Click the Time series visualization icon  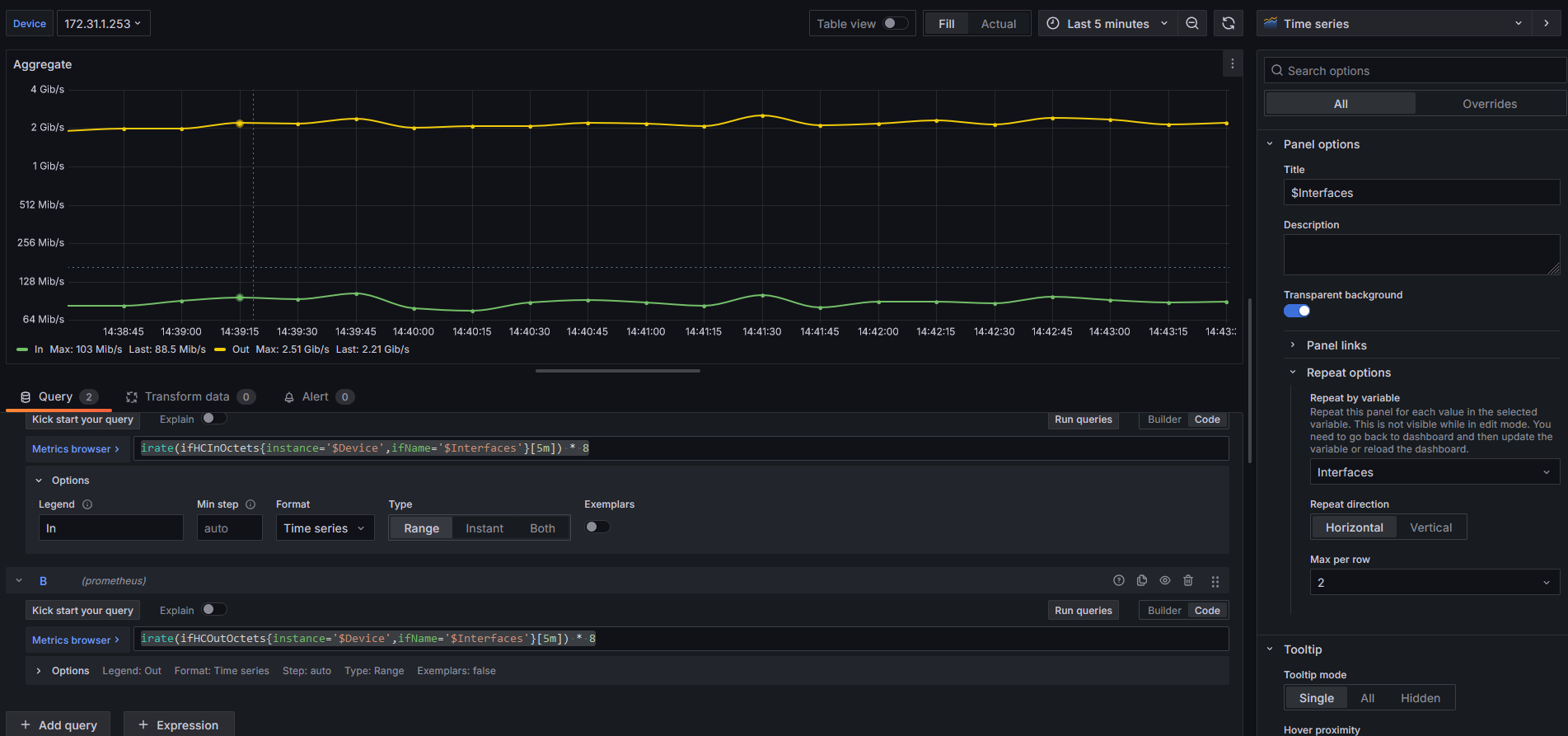click(1271, 23)
